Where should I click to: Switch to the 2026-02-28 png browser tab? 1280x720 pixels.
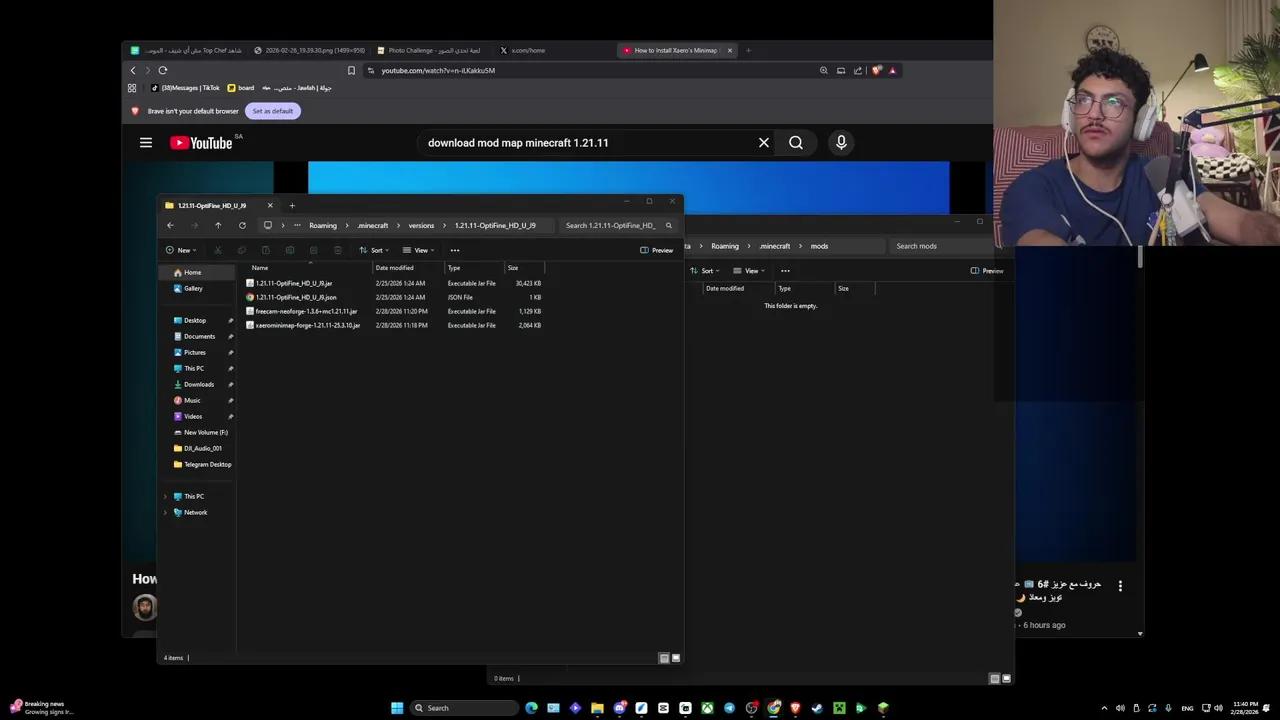(x=310, y=50)
